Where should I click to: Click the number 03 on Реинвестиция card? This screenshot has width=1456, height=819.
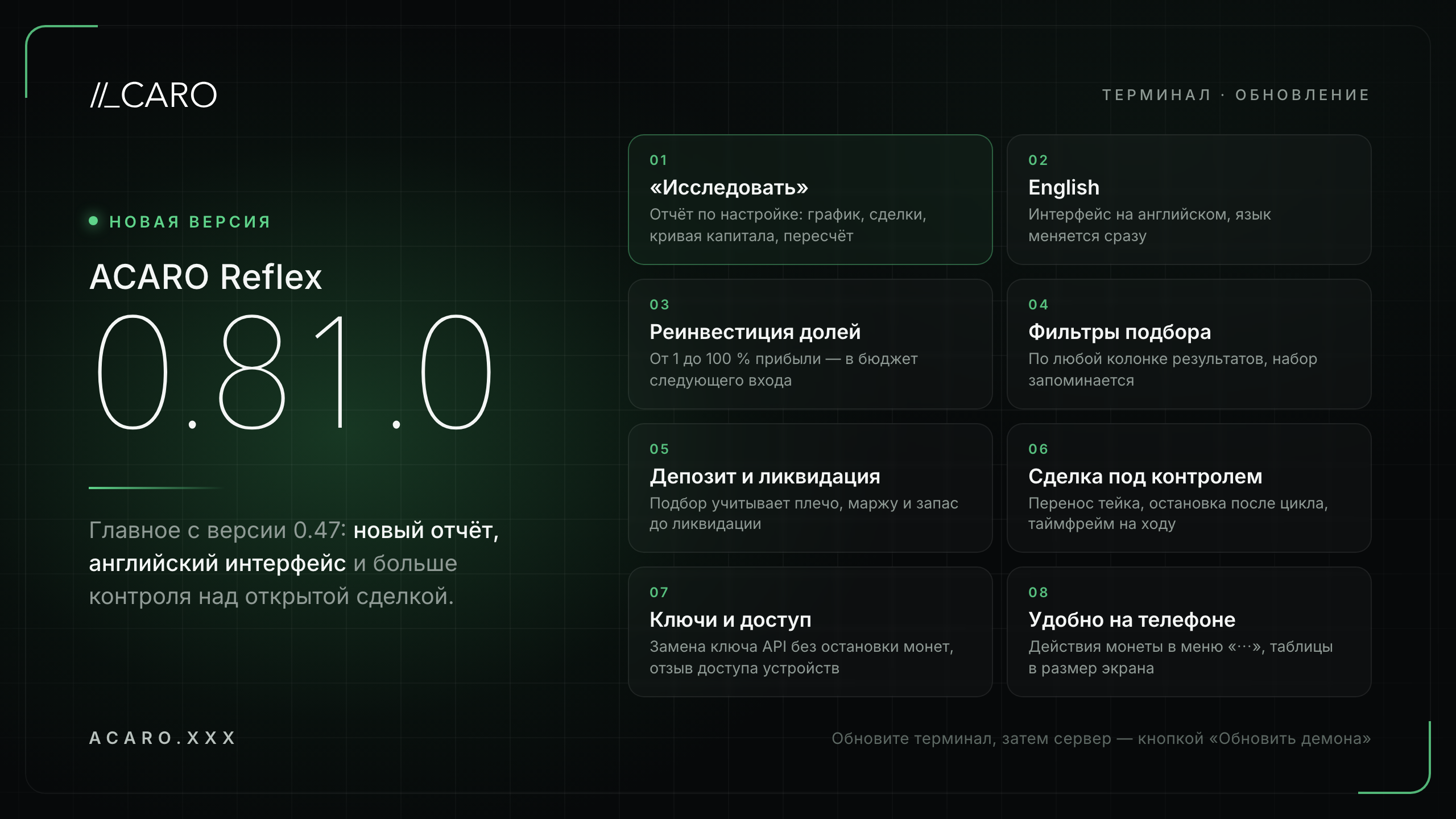(x=659, y=305)
